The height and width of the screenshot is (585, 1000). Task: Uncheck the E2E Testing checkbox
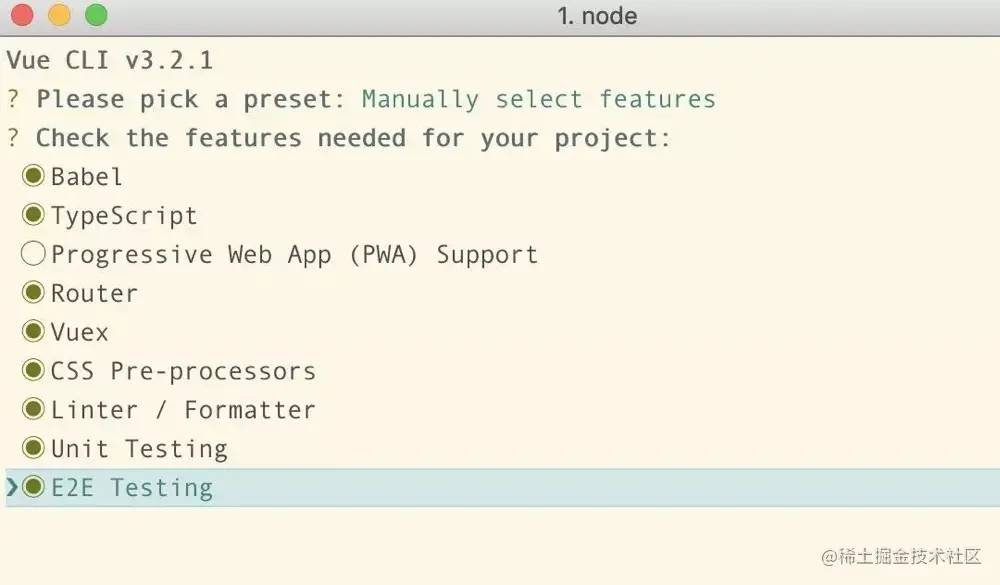(x=34, y=488)
